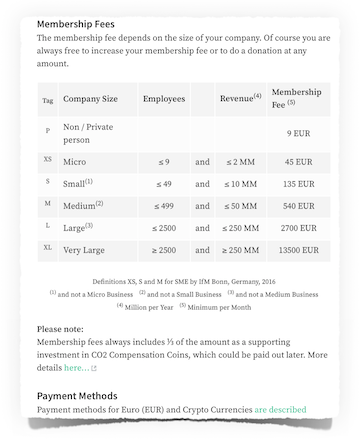Select the 2700 EUR fee cell
This screenshot has width=360, height=444.
coord(299,229)
